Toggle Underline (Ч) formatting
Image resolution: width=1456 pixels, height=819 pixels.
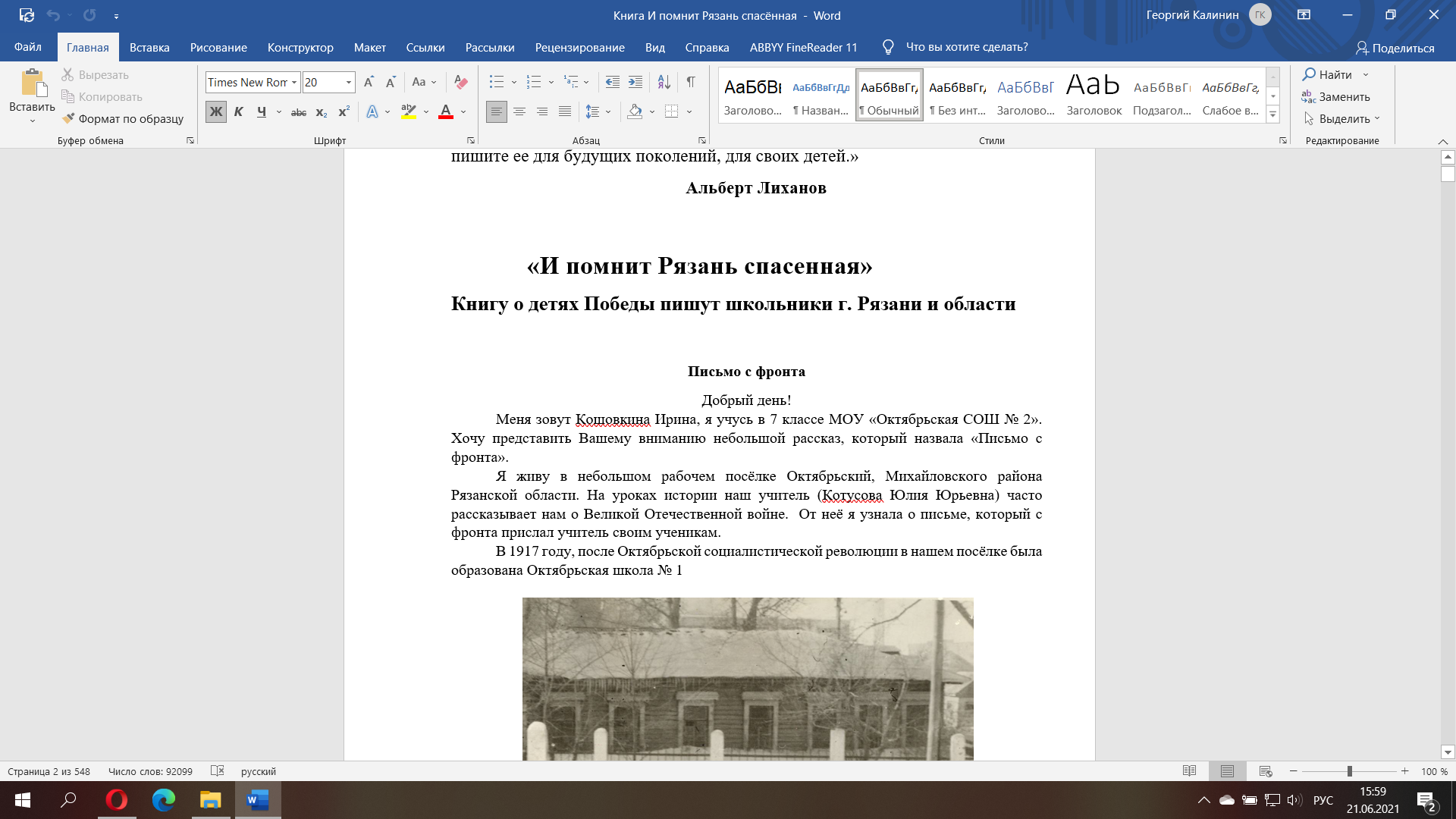pos(261,112)
